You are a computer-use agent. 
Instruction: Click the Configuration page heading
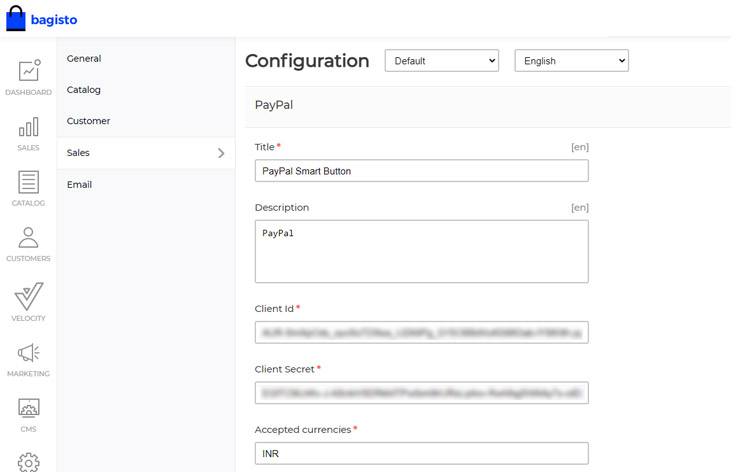click(307, 61)
